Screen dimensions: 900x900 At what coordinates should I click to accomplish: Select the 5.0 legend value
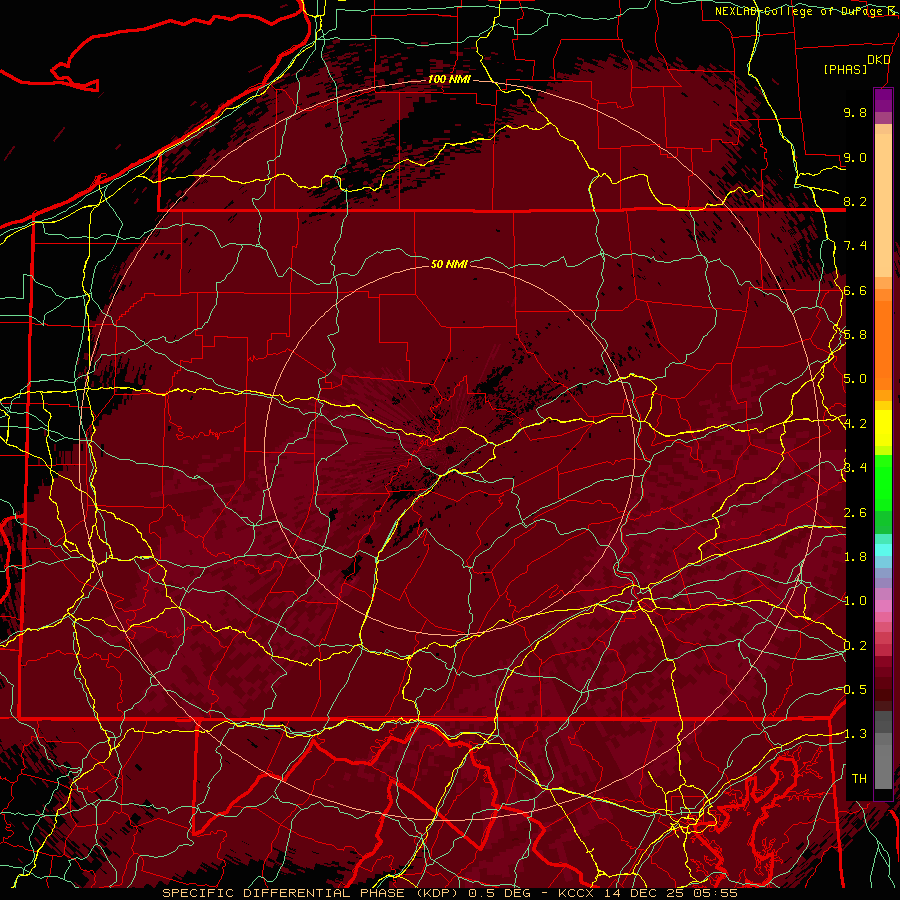tap(855, 379)
